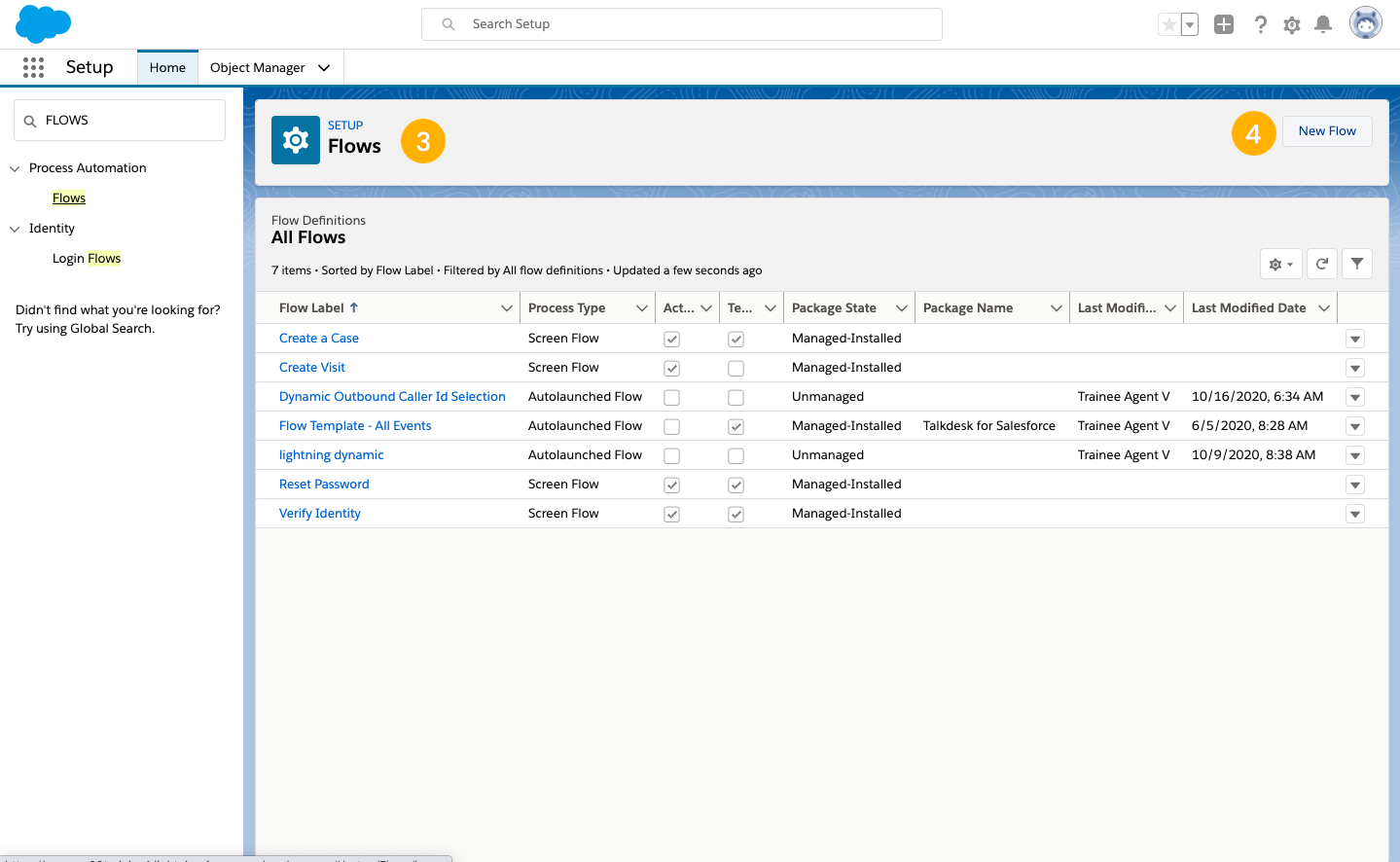Viewport: 1400px width, 862px height.
Task: Click the favorites star icon
Action: [1169, 22]
